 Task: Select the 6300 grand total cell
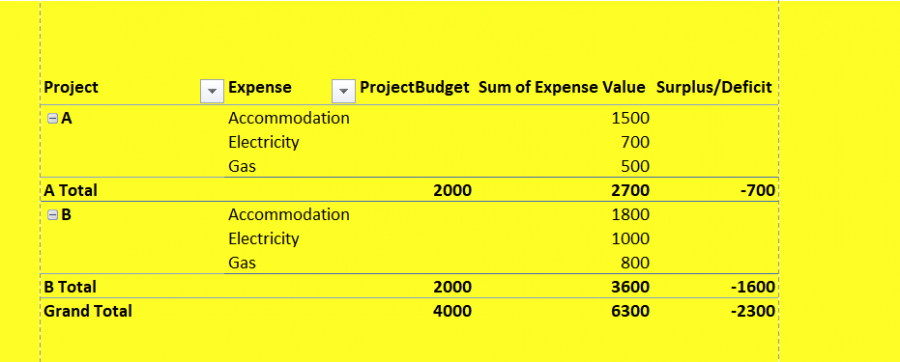[631, 310]
